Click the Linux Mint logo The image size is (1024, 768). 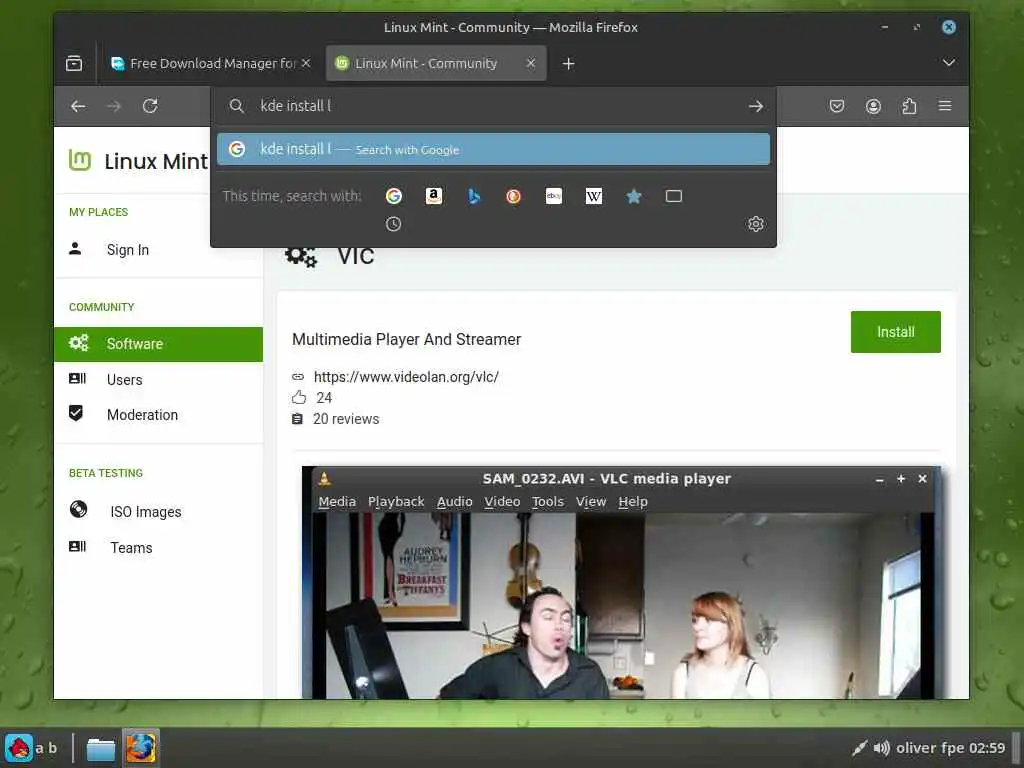(x=138, y=161)
